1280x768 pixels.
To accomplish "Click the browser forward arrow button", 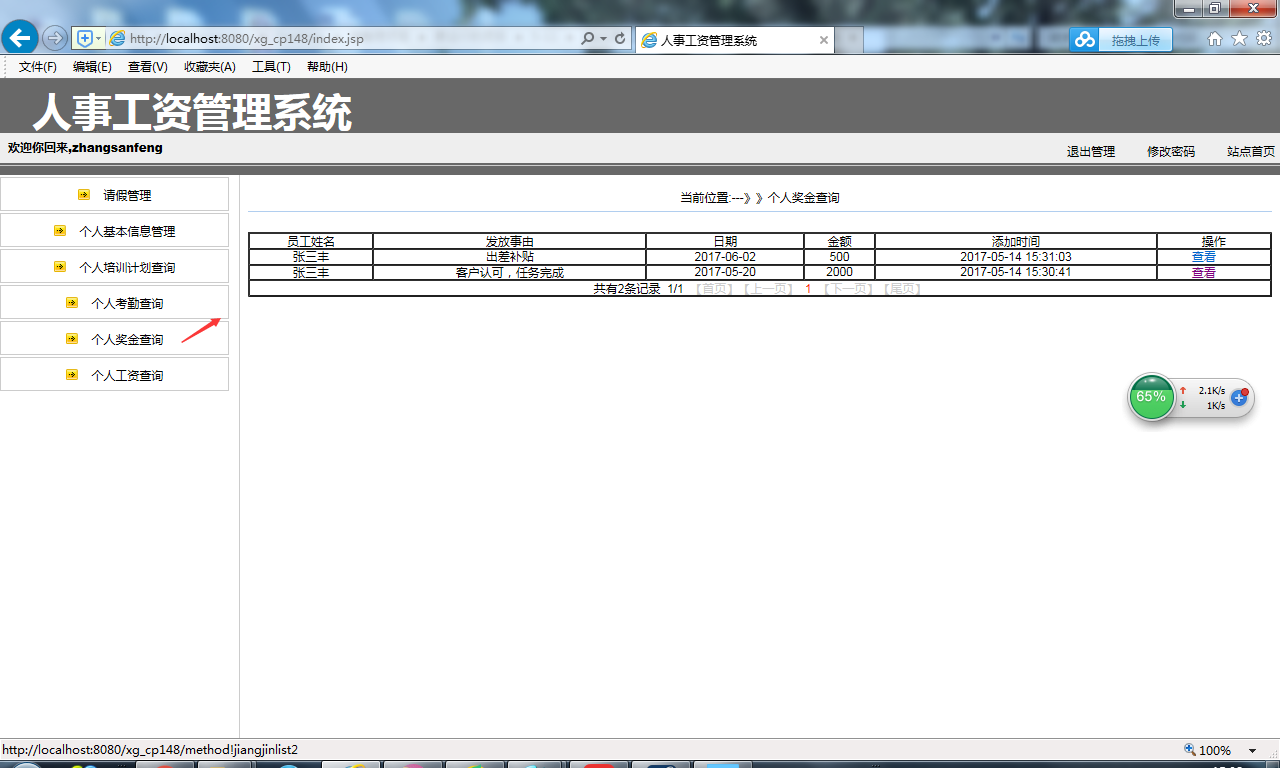I will [x=55, y=38].
